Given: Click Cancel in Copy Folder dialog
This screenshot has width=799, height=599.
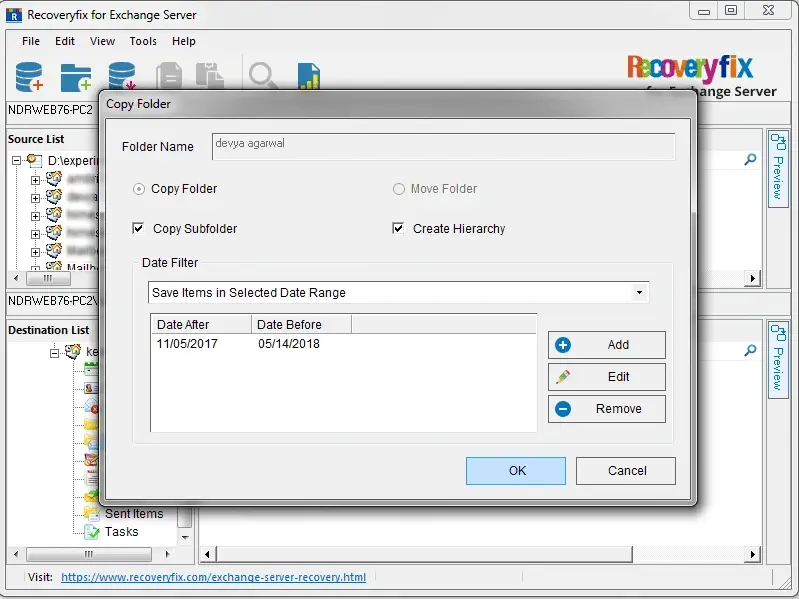Looking at the screenshot, I should pos(626,471).
